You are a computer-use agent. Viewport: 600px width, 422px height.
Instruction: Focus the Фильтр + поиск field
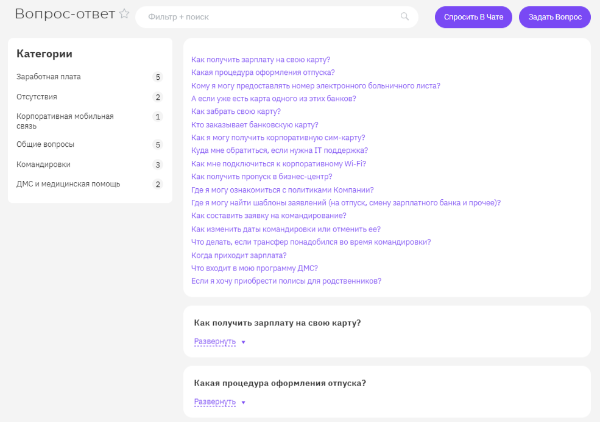[277, 17]
